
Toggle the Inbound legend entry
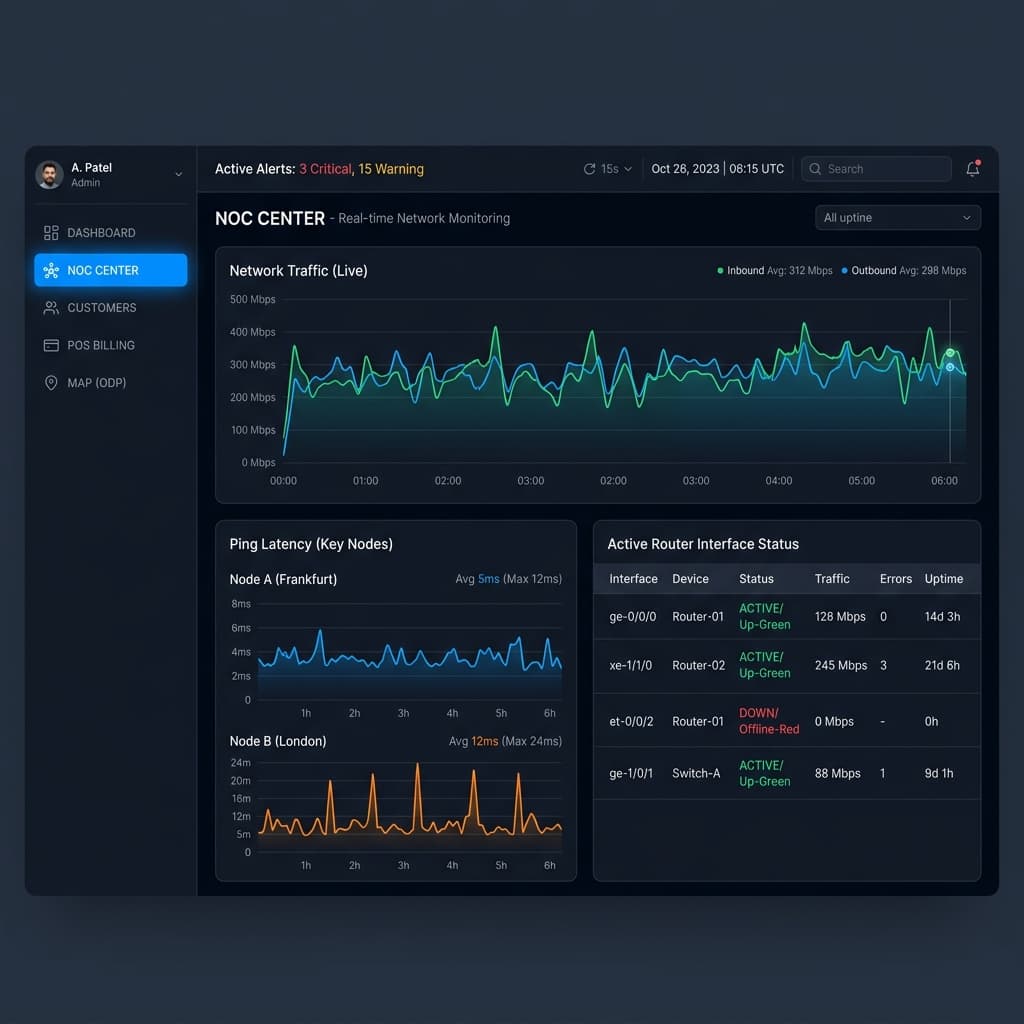tap(775, 270)
